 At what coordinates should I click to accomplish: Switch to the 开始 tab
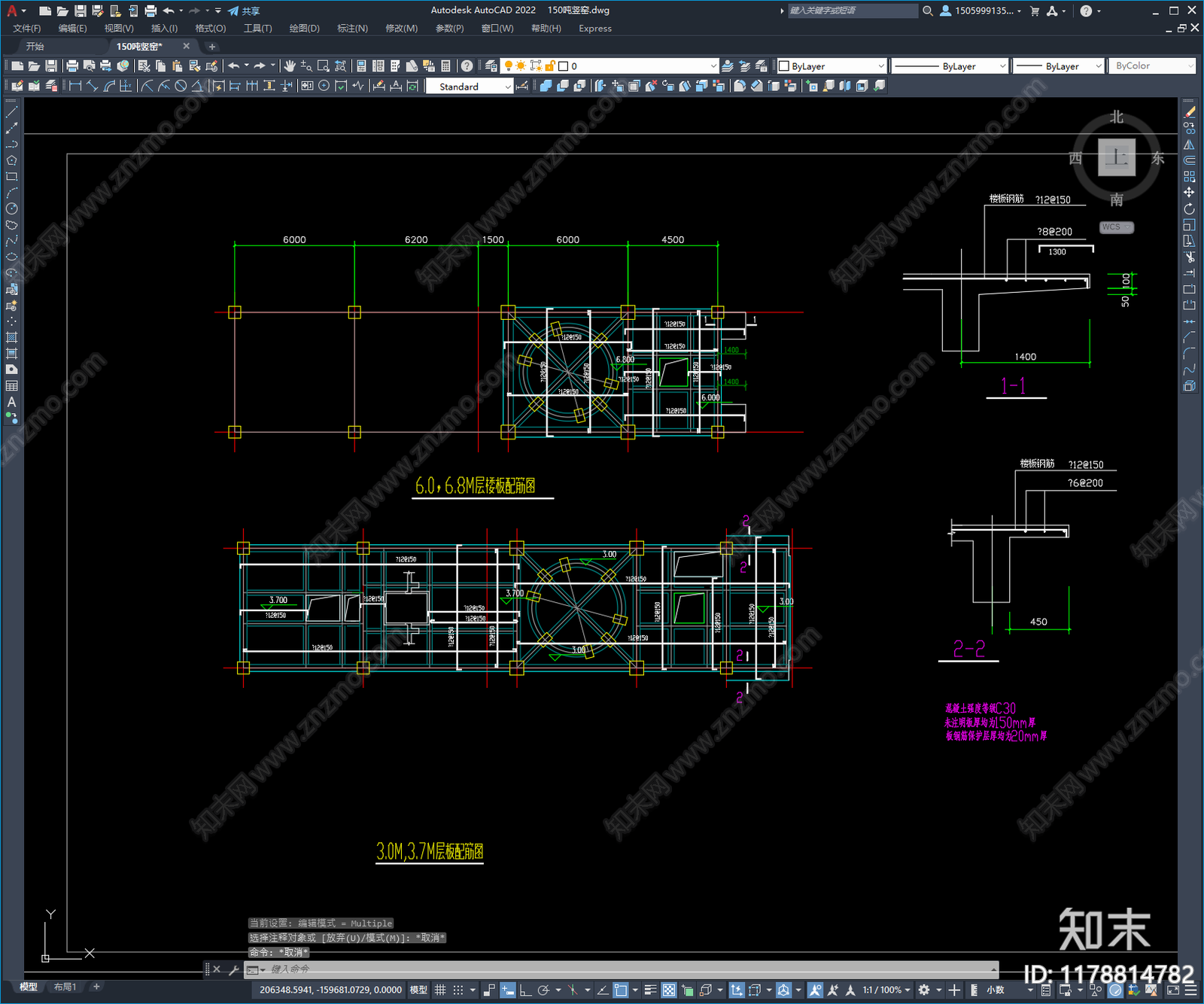[35, 47]
